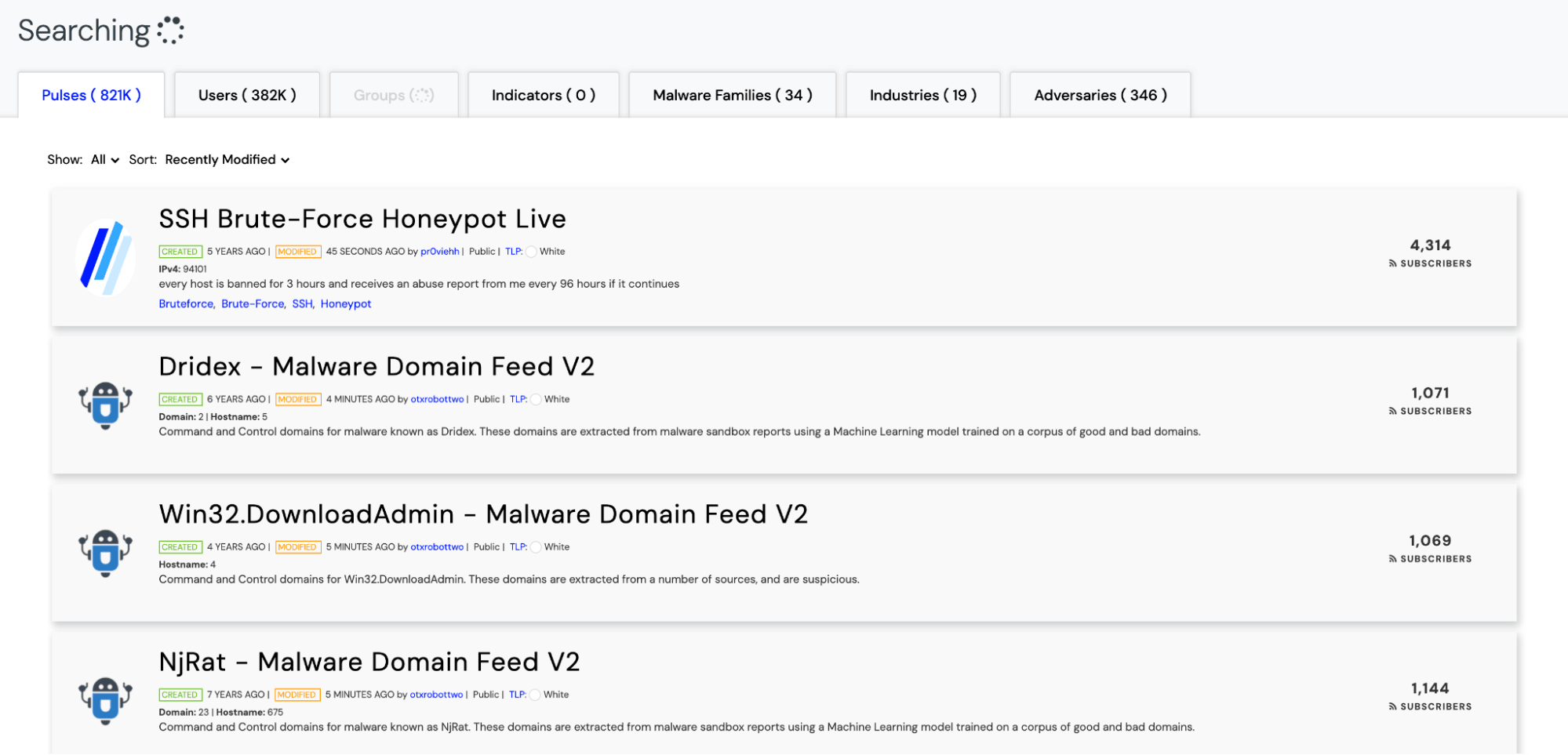Click the TLP White circle on Dridex pulse
This screenshot has width=1568, height=755.
[x=537, y=399]
